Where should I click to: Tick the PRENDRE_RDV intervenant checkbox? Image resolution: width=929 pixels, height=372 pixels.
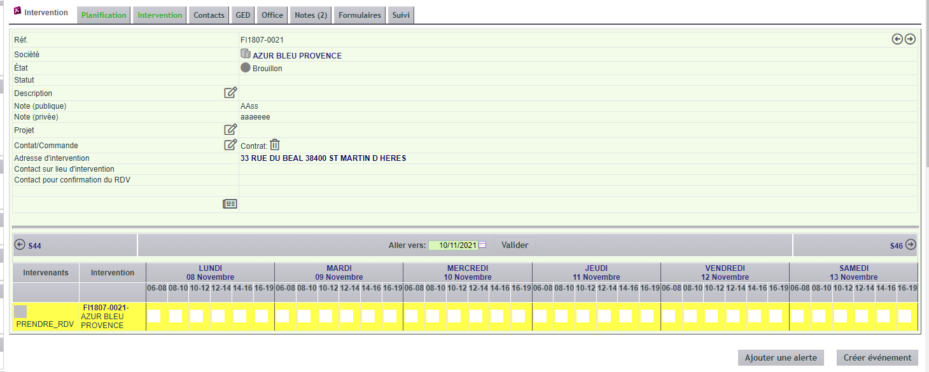(21, 312)
